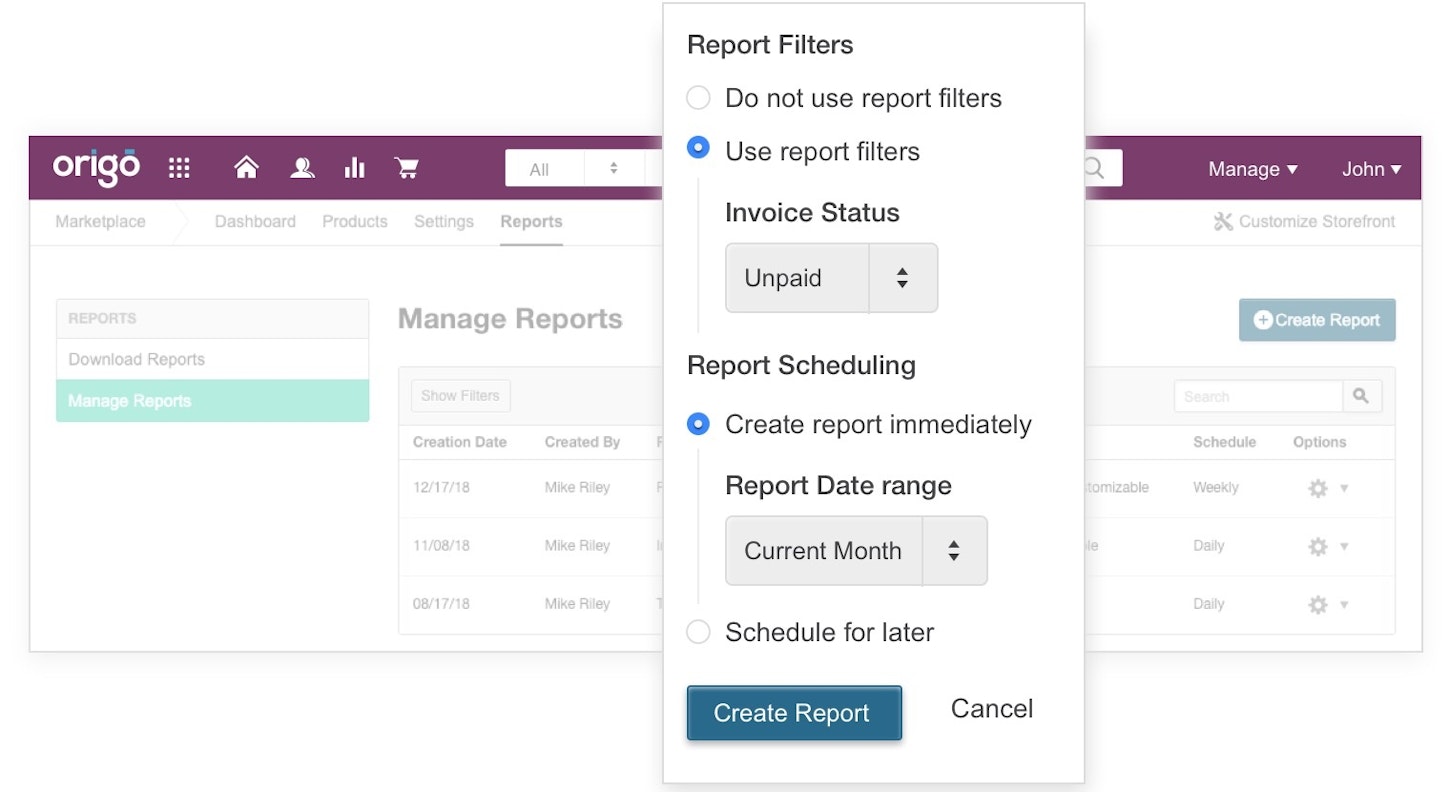Select Create report immediately radio button

click(698, 424)
